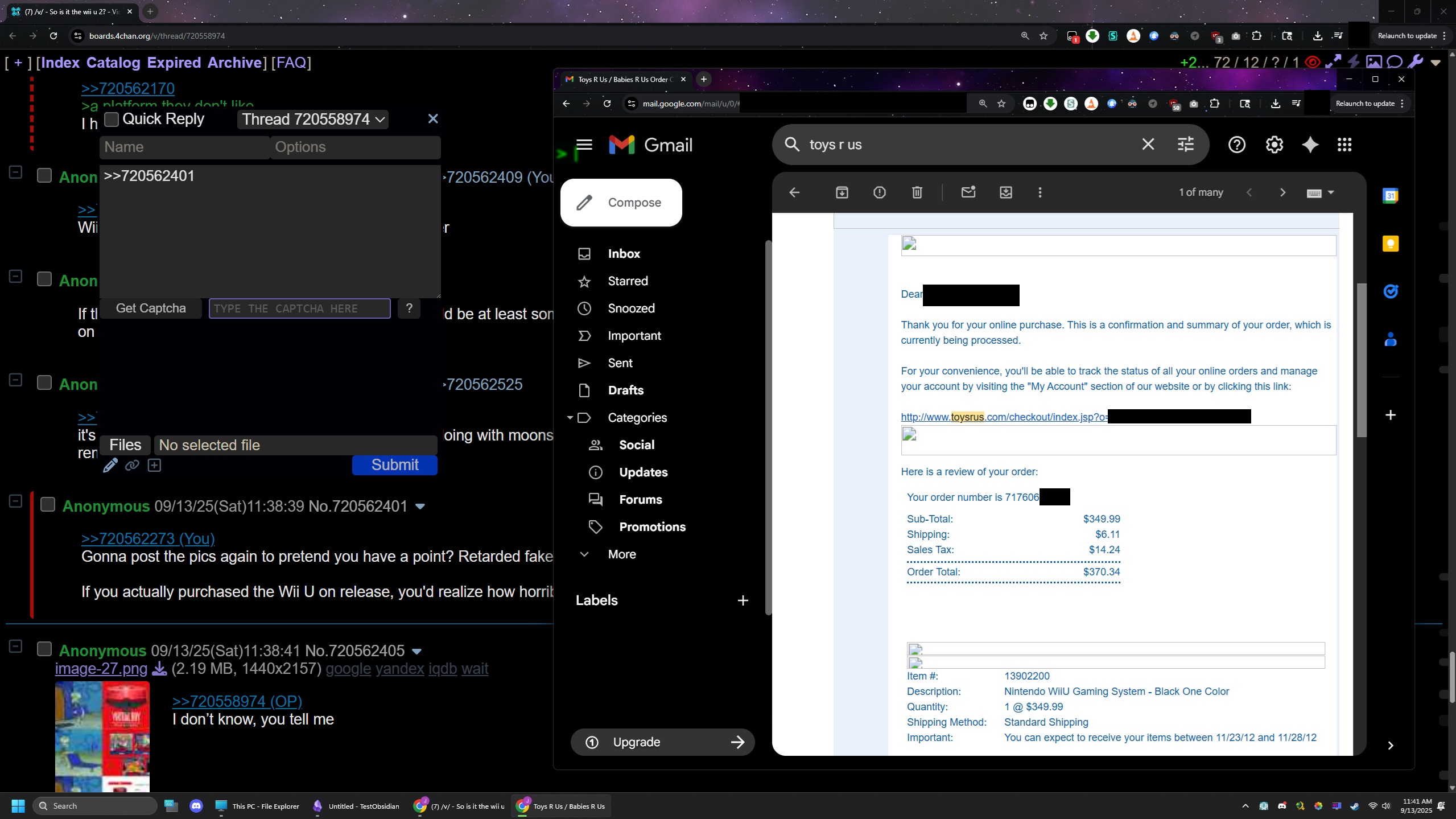This screenshot has height=819, width=1456.
Task: Open Google Calendar side panel icon
Action: 1391,196
